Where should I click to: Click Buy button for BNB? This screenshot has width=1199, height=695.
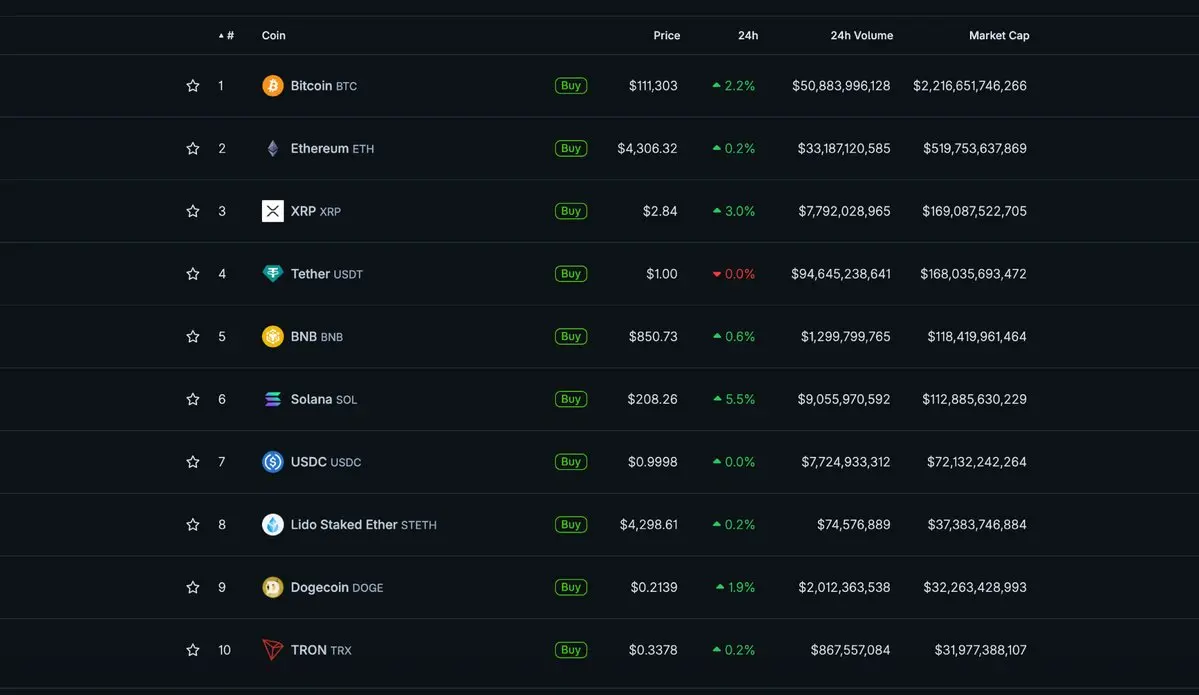[x=571, y=336]
